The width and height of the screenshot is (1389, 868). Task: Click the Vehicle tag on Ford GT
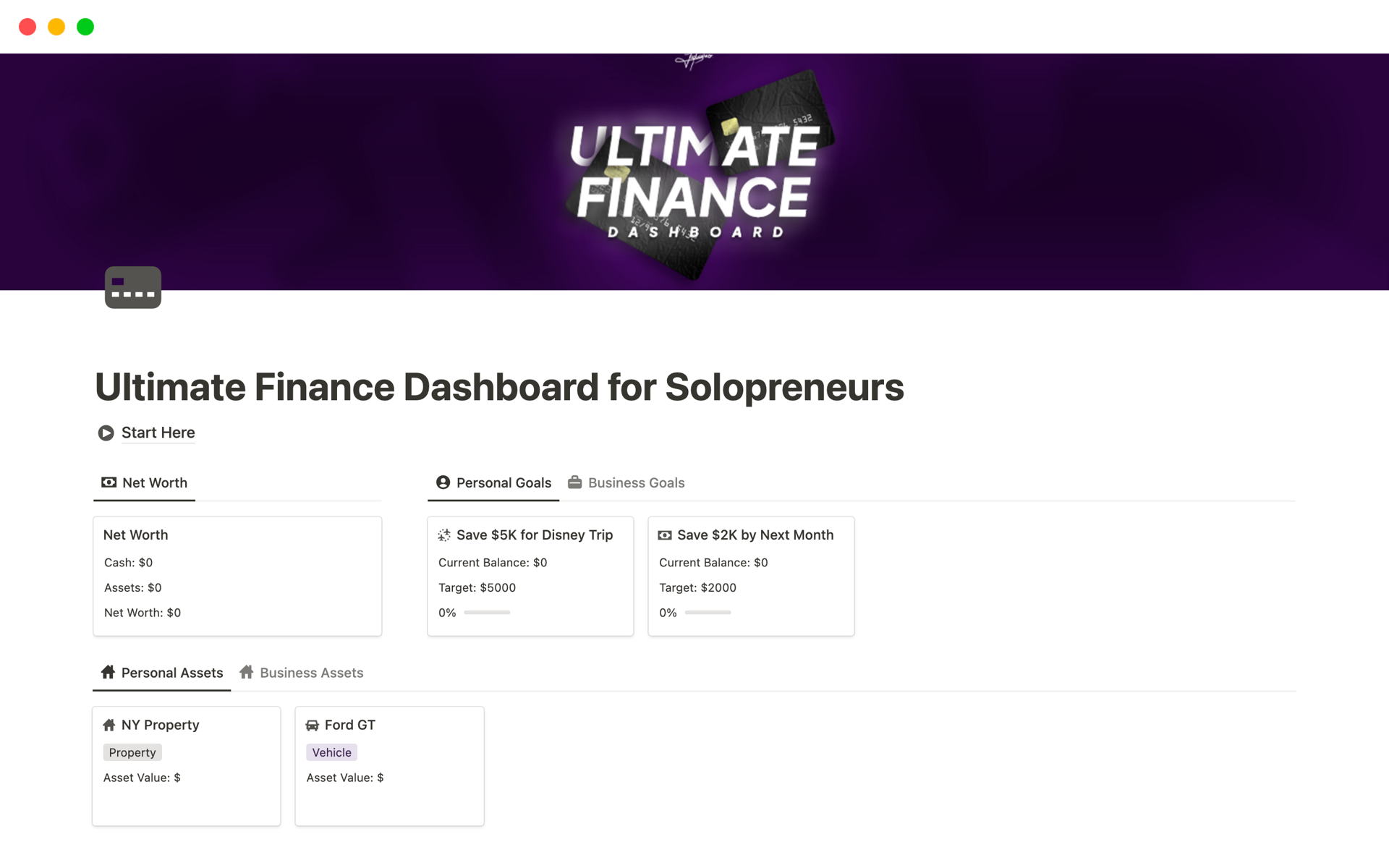point(331,752)
